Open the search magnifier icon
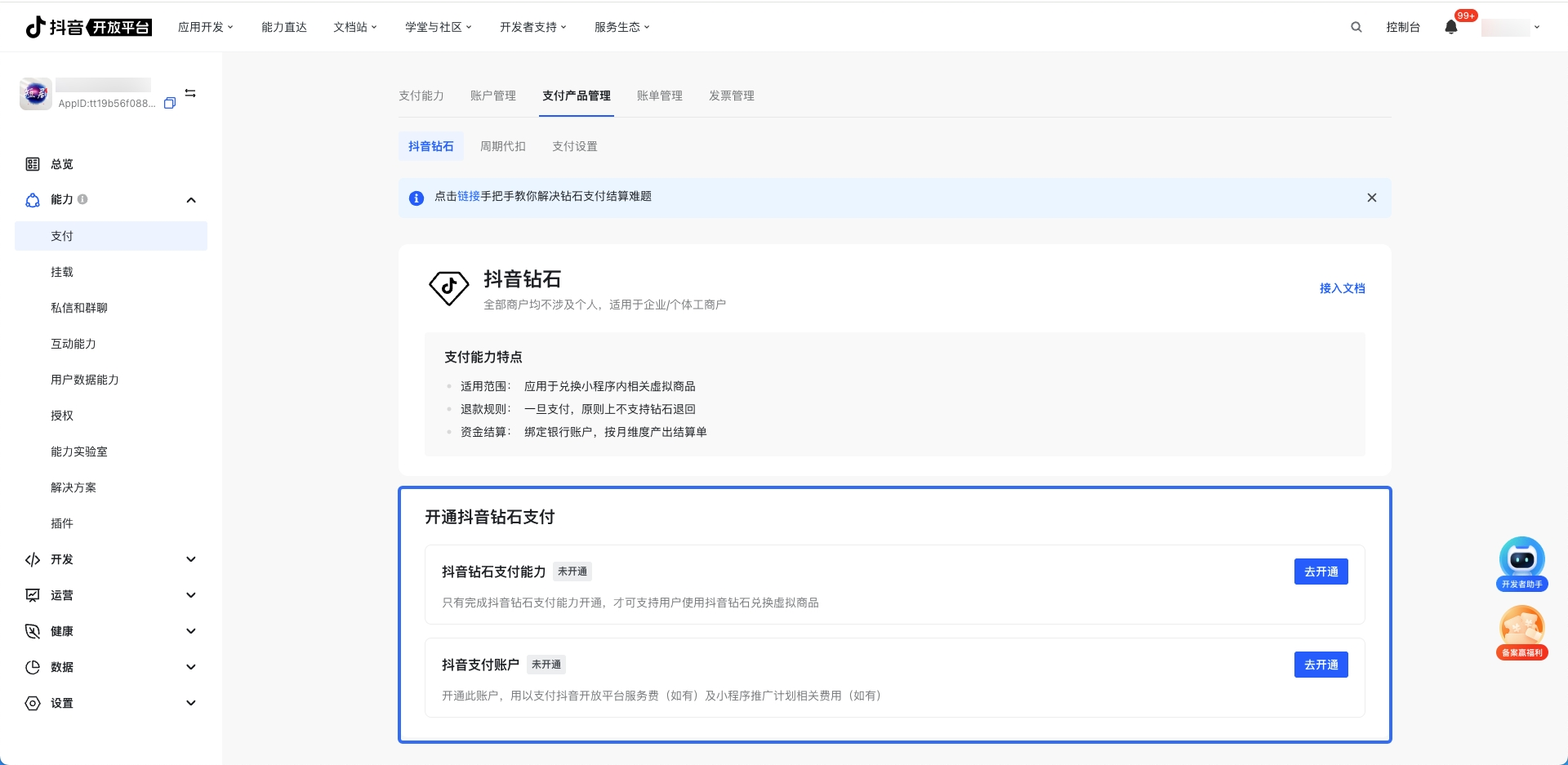 point(1356,27)
